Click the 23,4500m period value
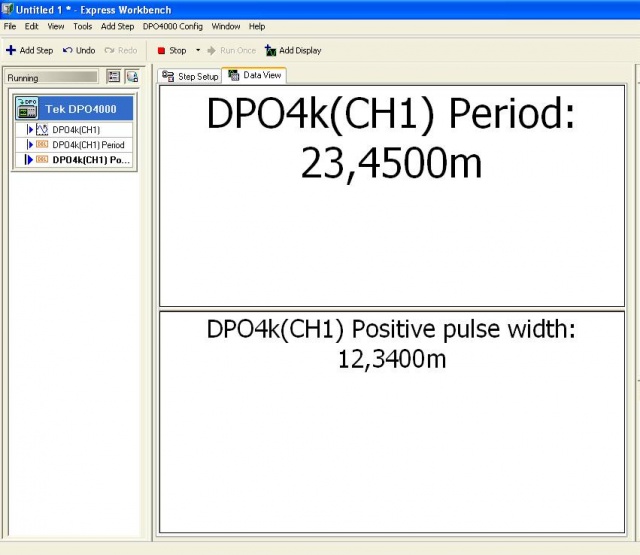Screen dimensions: 640x555 [x=391, y=164]
